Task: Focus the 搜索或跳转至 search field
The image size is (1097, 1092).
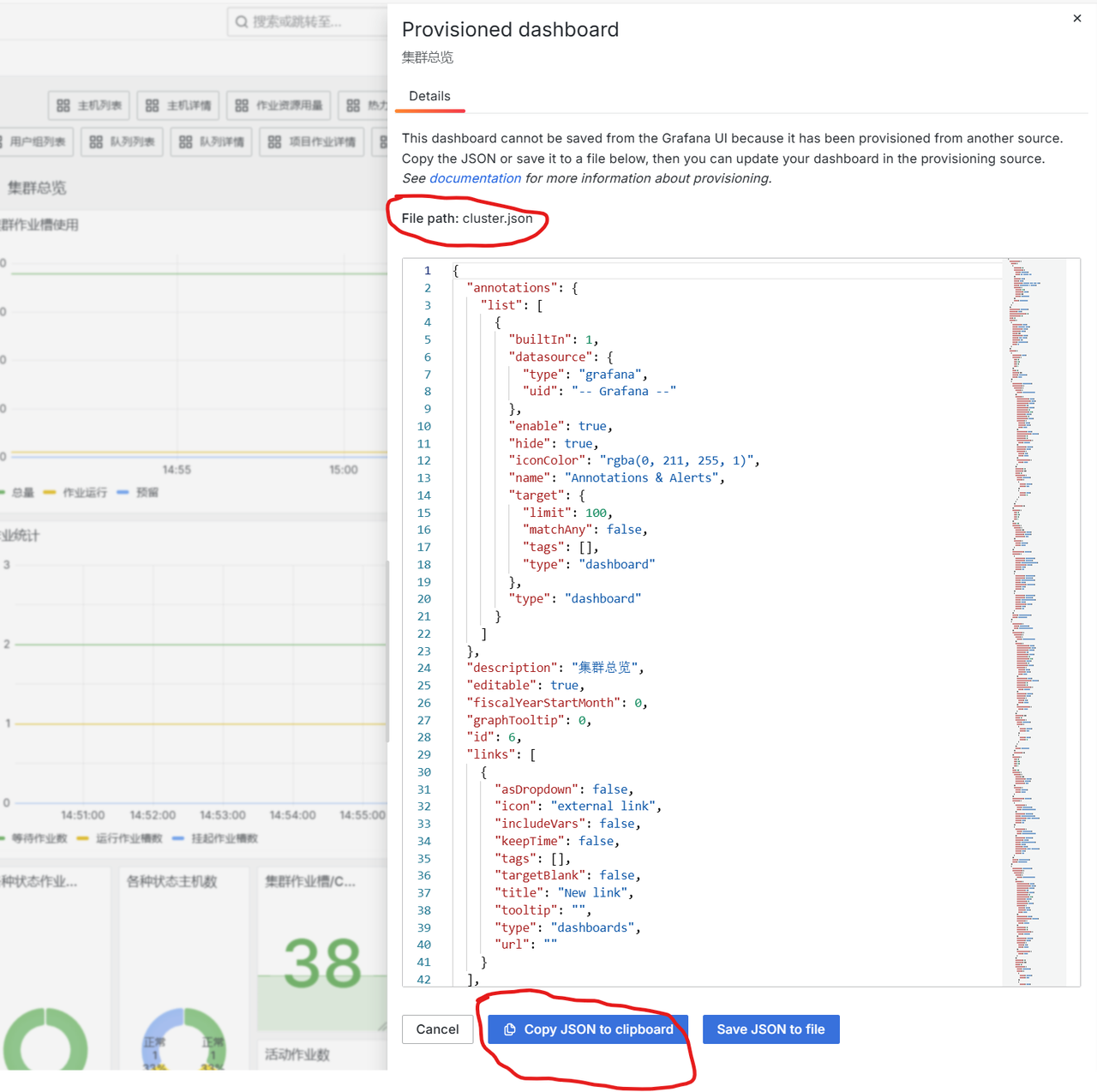Action: (x=309, y=21)
